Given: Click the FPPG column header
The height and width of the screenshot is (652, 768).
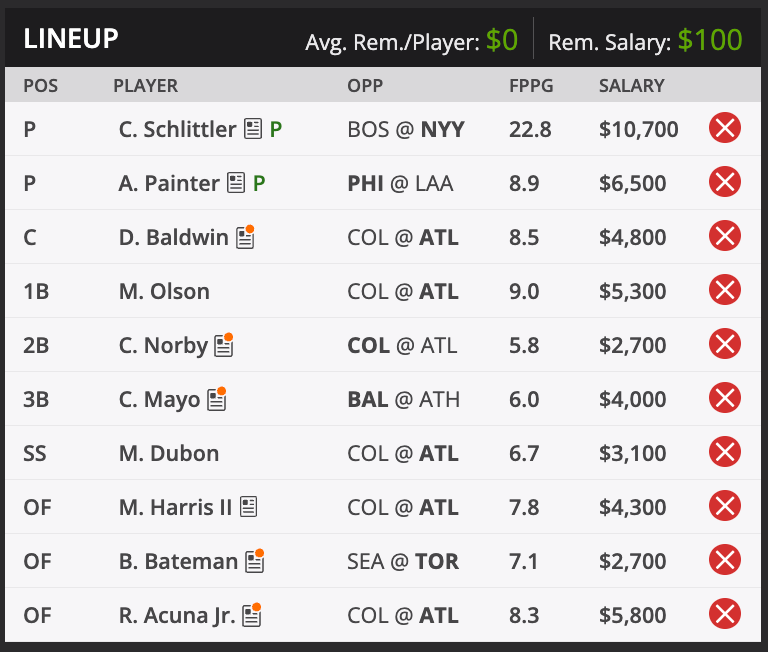Looking at the screenshot, I should [x=531, y=86].
